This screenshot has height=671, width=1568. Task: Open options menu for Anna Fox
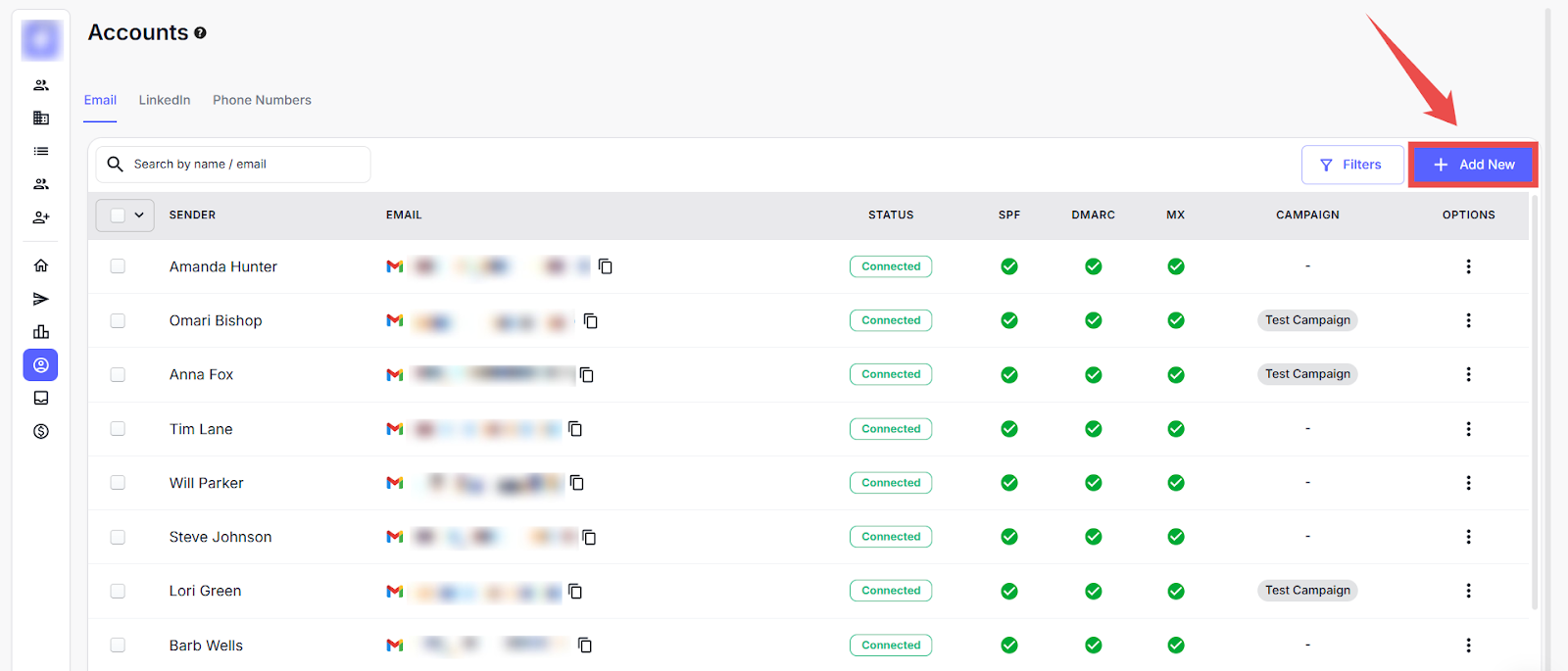pyautogui.click(x=1468, y=374)
